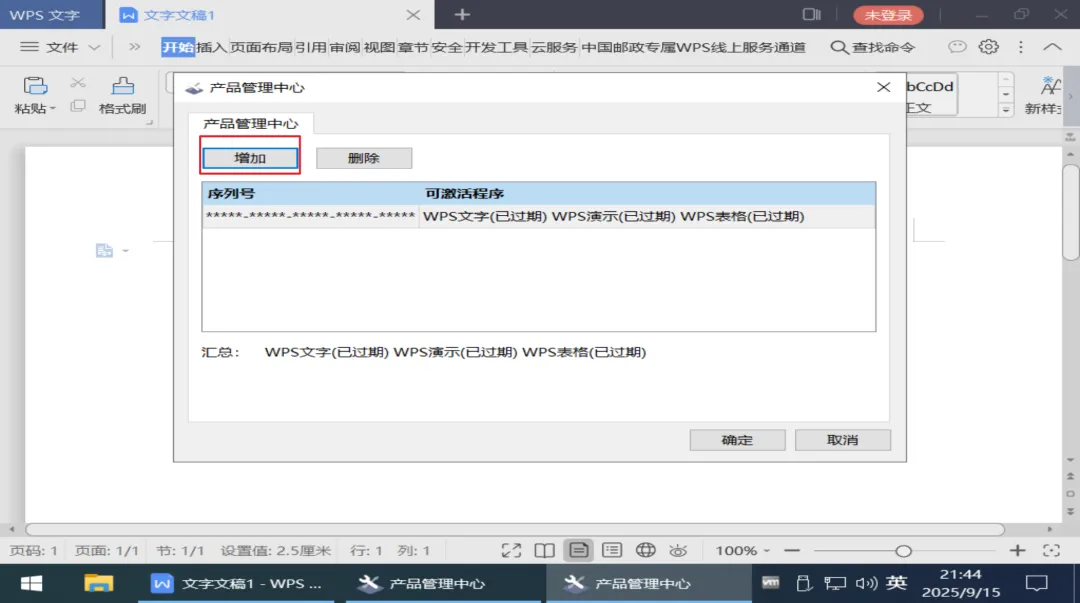Open the 视图 ribbon tab
This screenshot has height=603, width=1080.
(x=379, y=47)
